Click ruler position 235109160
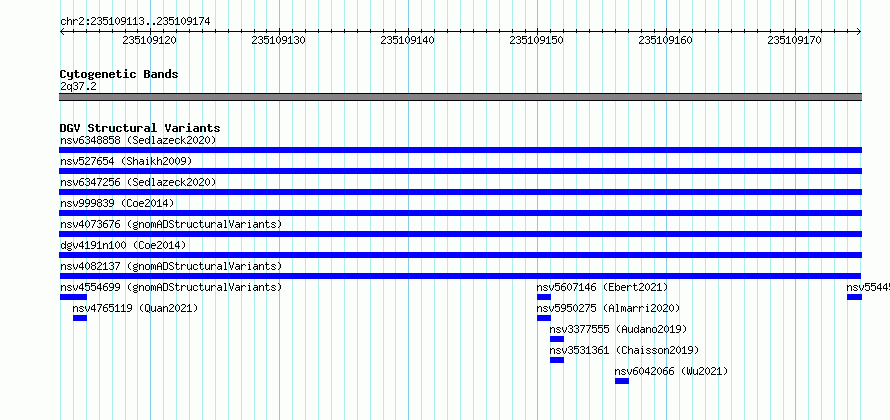The image size is (890, 420). tap(665, 40)
